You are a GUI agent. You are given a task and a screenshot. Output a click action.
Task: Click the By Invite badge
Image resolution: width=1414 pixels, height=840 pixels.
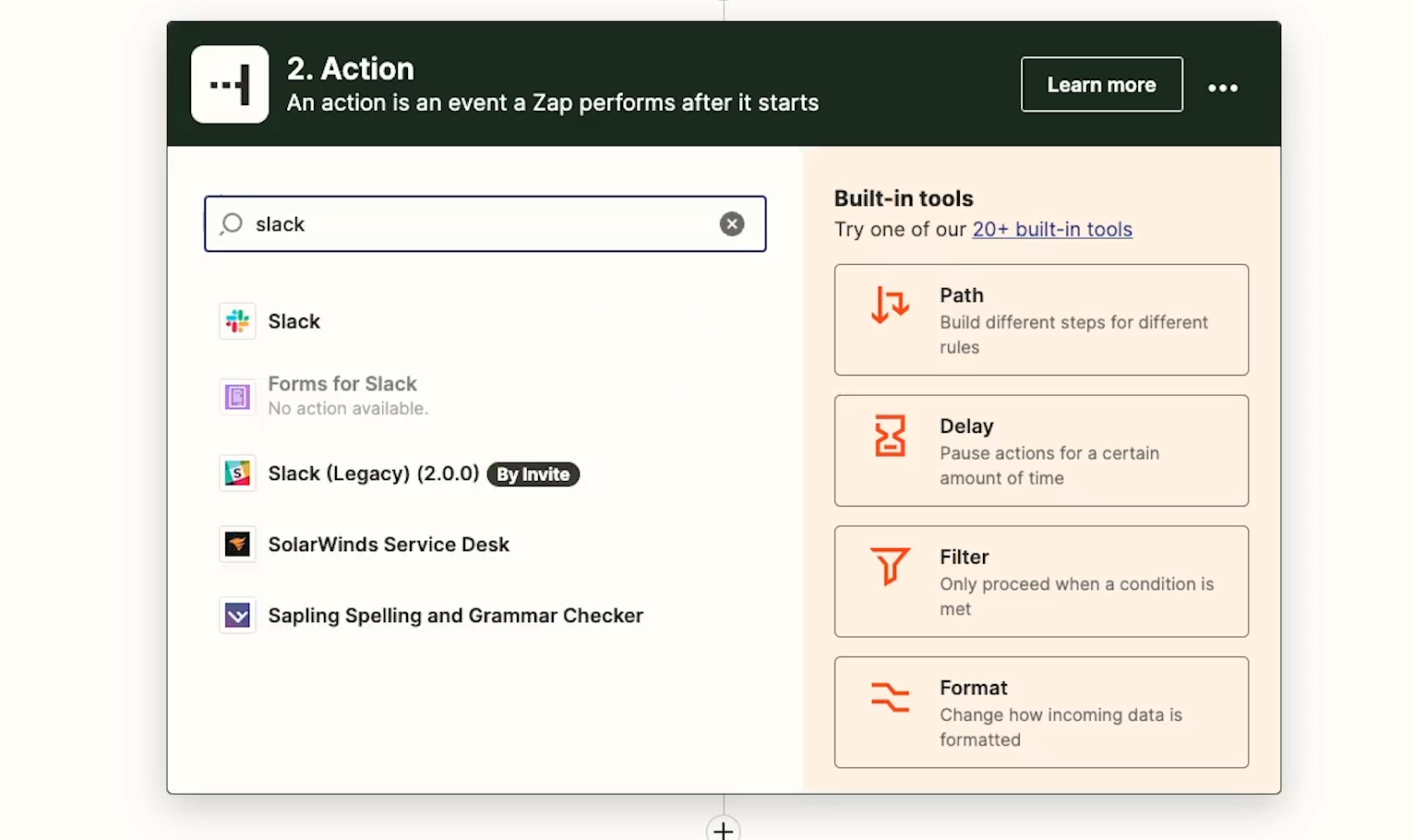(533, 474)
